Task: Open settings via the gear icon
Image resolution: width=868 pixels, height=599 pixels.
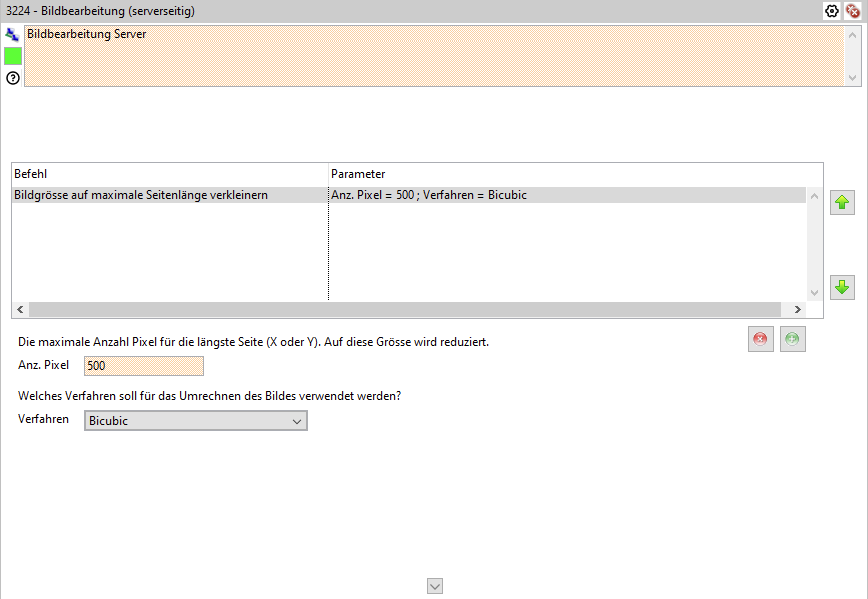Action: pyautogui.click(x=831, y=11)
